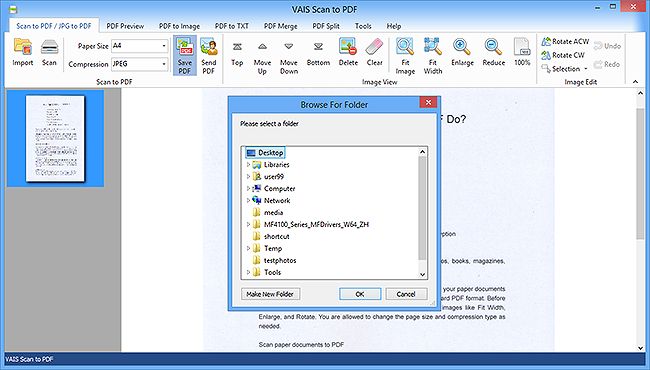
Task: Click the scanned page thumbnail
Action: (55, 138)
